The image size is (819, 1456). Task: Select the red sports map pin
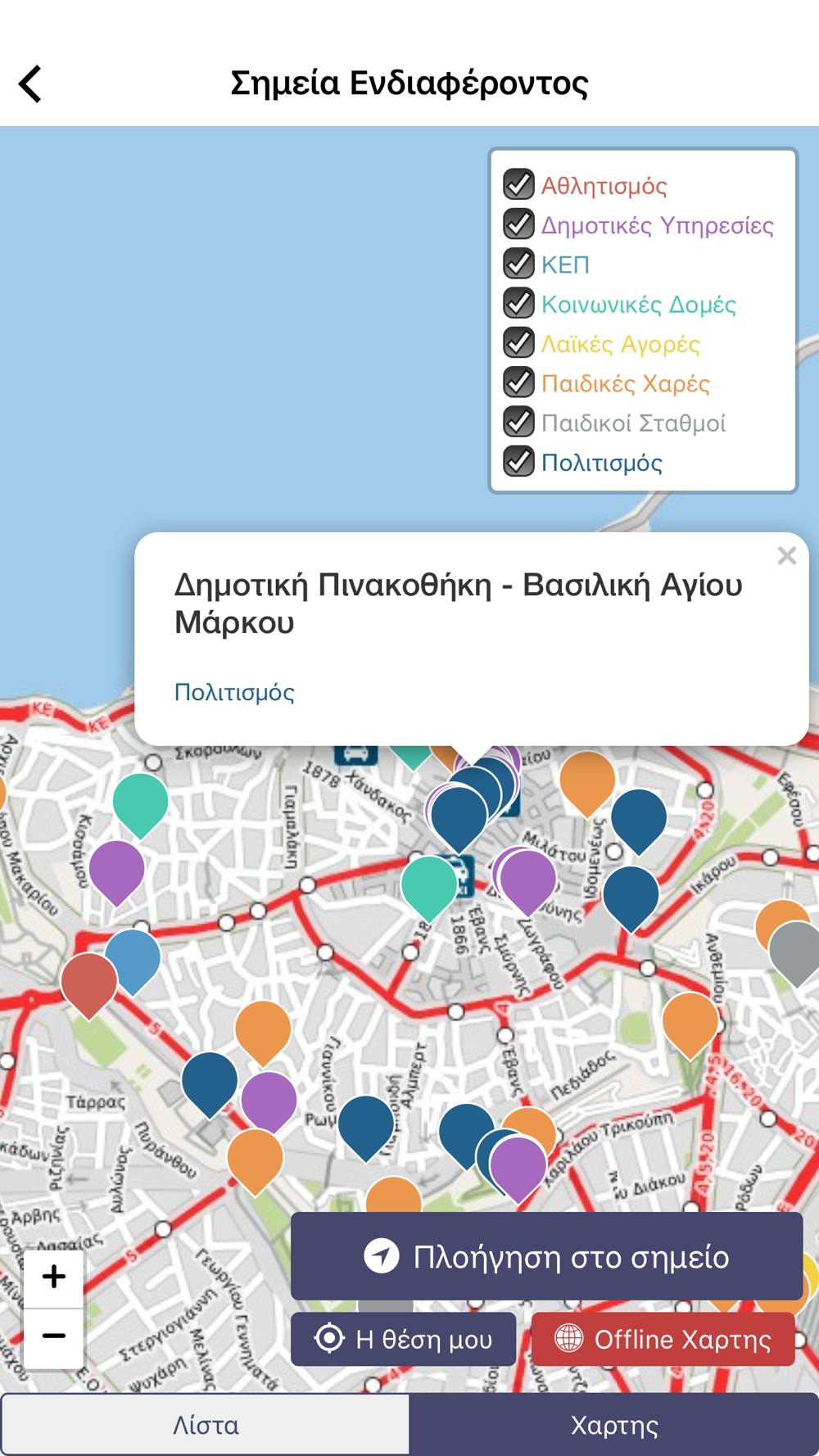pos(89,985)
